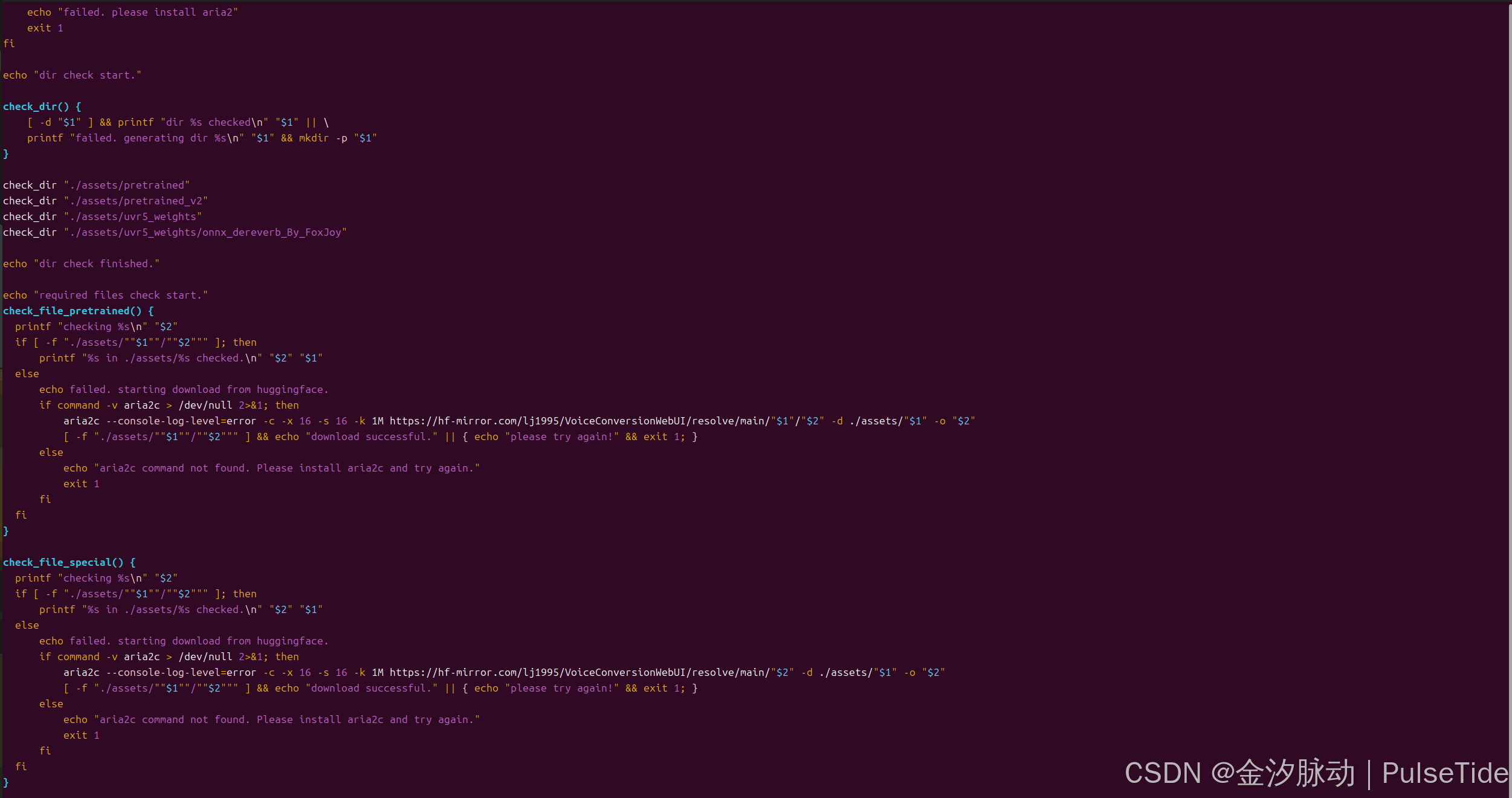Image resolution: width=1512 pixels, height=798 pixels.
Task: Click the printf "checking %s\n" line in check_file_special
Action: (x=96, y=578)
